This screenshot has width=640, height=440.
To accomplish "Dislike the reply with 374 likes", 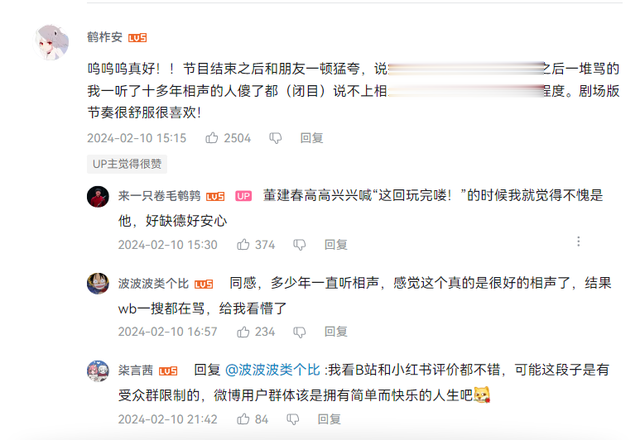I will (x=299, y=245).
